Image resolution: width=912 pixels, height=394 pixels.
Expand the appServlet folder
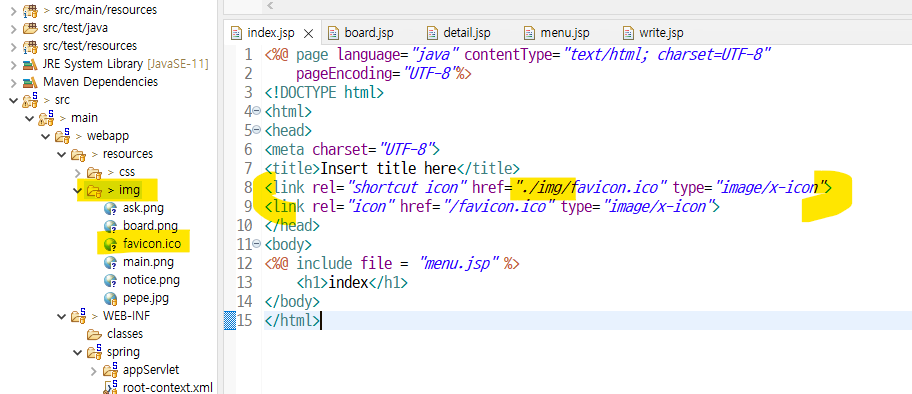click(x=94, y=370)
